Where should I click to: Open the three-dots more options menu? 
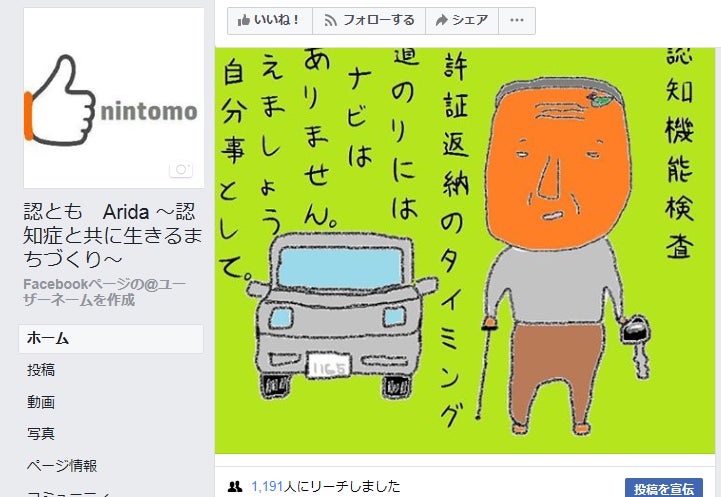tap(517, 21)
